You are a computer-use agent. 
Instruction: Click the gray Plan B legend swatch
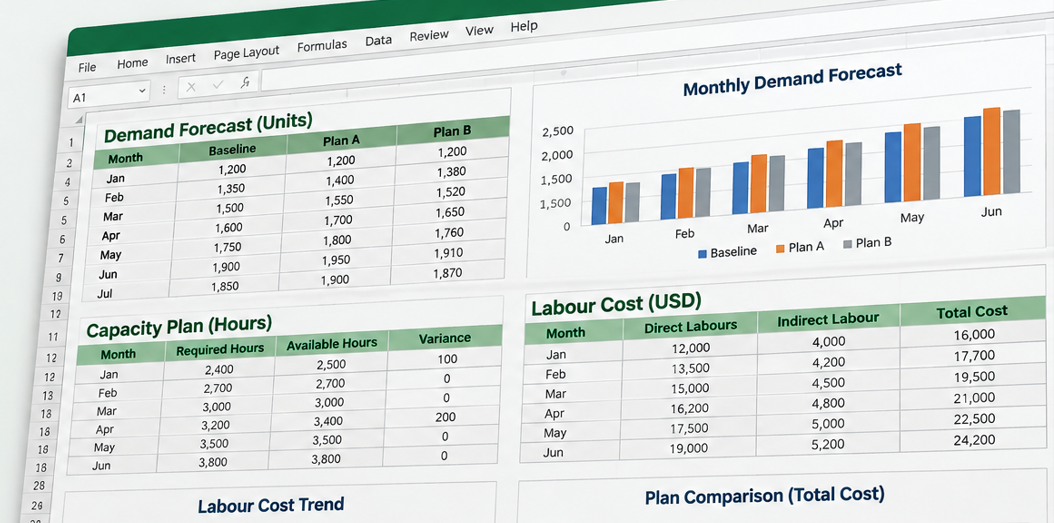click(x=848, y=244)
